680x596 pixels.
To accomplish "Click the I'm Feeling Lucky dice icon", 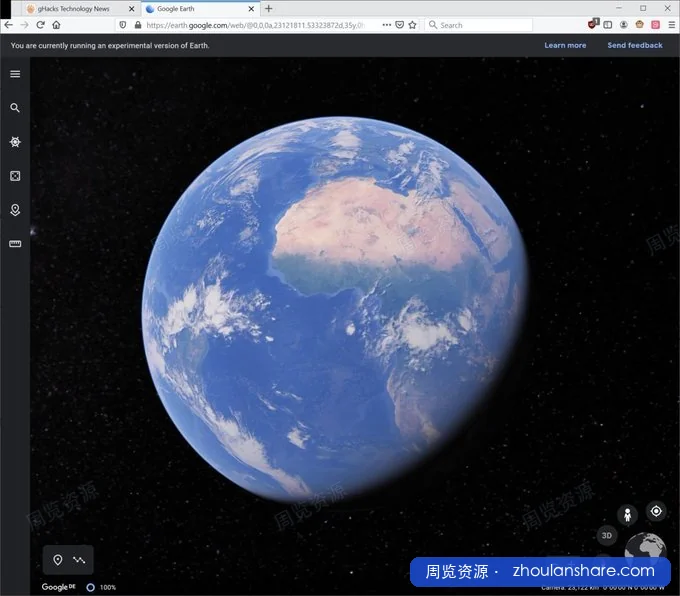I will (15, 176).
